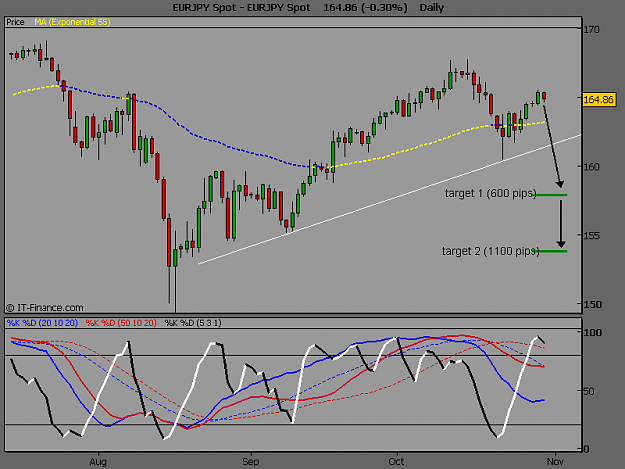Select the blue '%K %D (20 10 20)' stochastic label
The height and width of the screenshot is (469, 625).
tap(42, 323)
